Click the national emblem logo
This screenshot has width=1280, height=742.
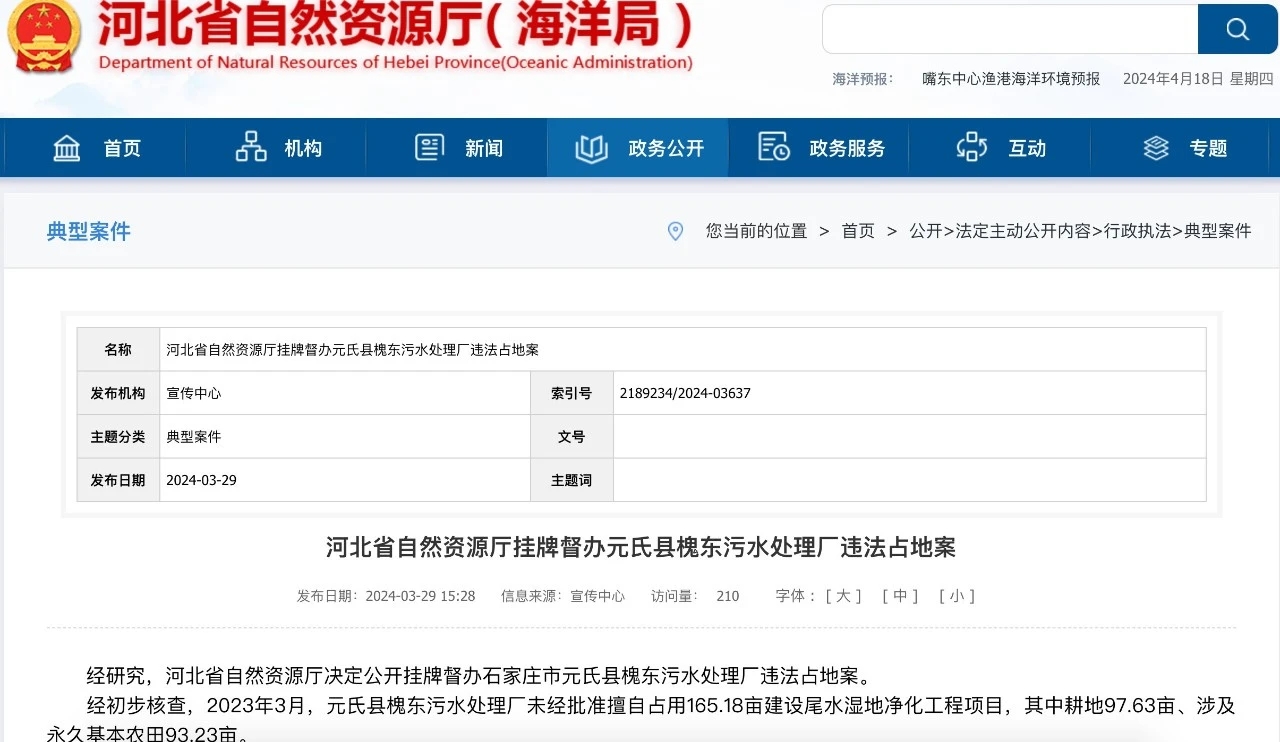point(43,35)
